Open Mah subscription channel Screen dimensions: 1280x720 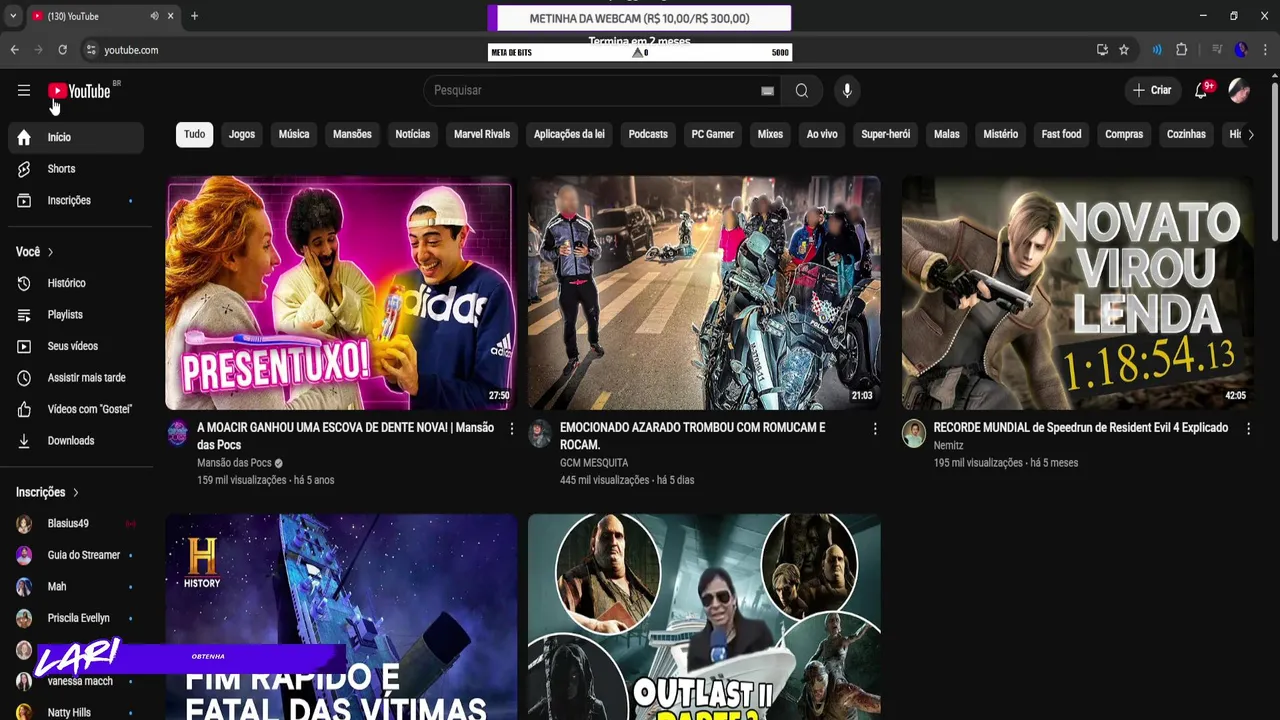click(x=76, y=587)
